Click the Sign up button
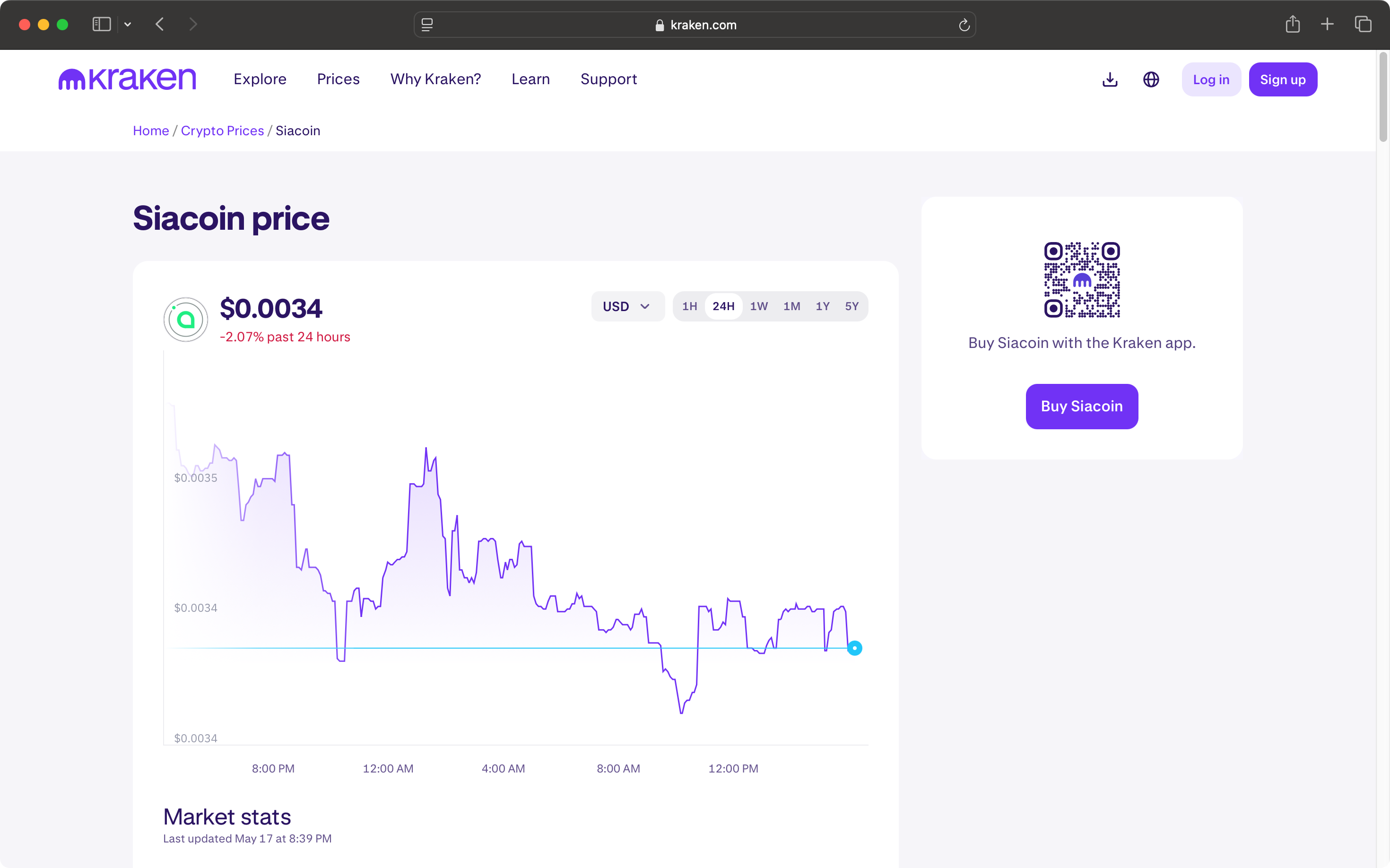The height and width of the screenshot is (868, 1390). pyautogui.click(x=1283, y=79)
